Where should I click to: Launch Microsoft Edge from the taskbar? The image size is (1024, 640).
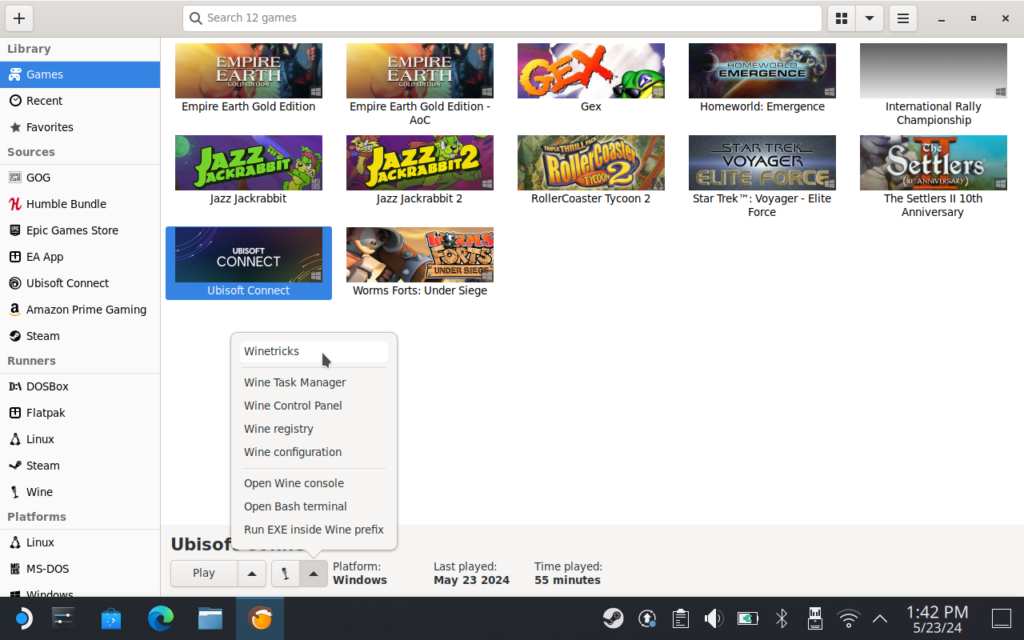161,618
